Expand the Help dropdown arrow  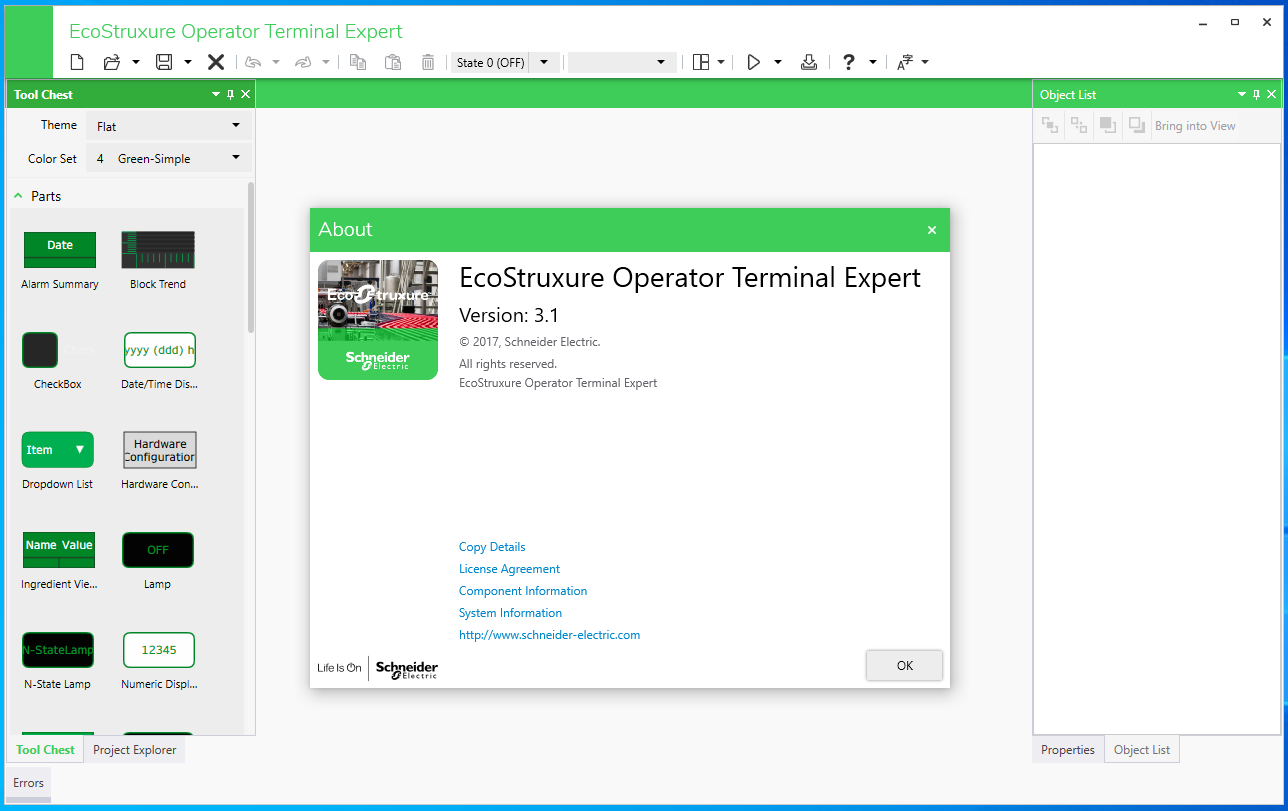tap(873, 62)
